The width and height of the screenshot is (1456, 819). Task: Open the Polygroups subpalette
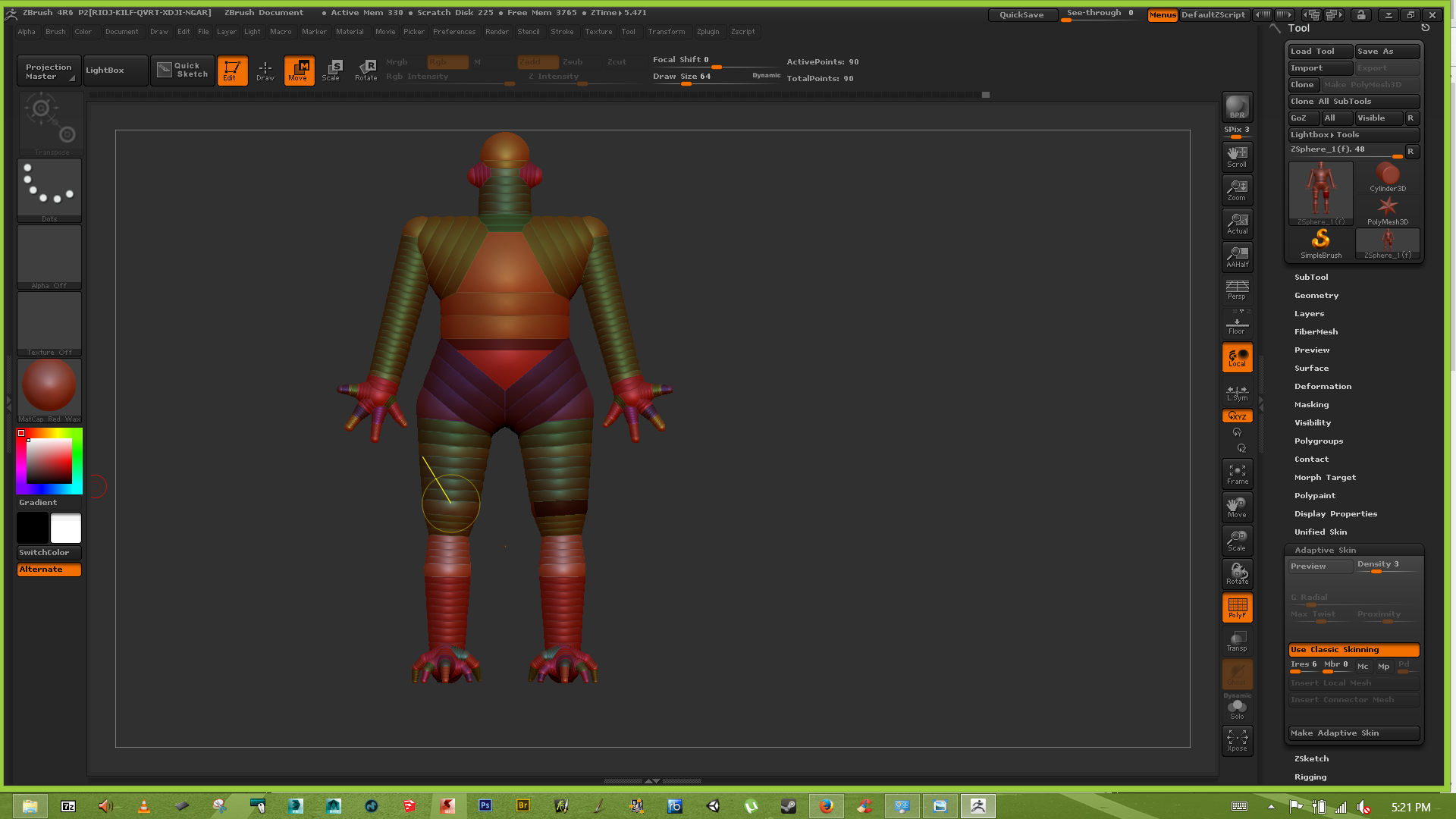(x=1318, y=441)
